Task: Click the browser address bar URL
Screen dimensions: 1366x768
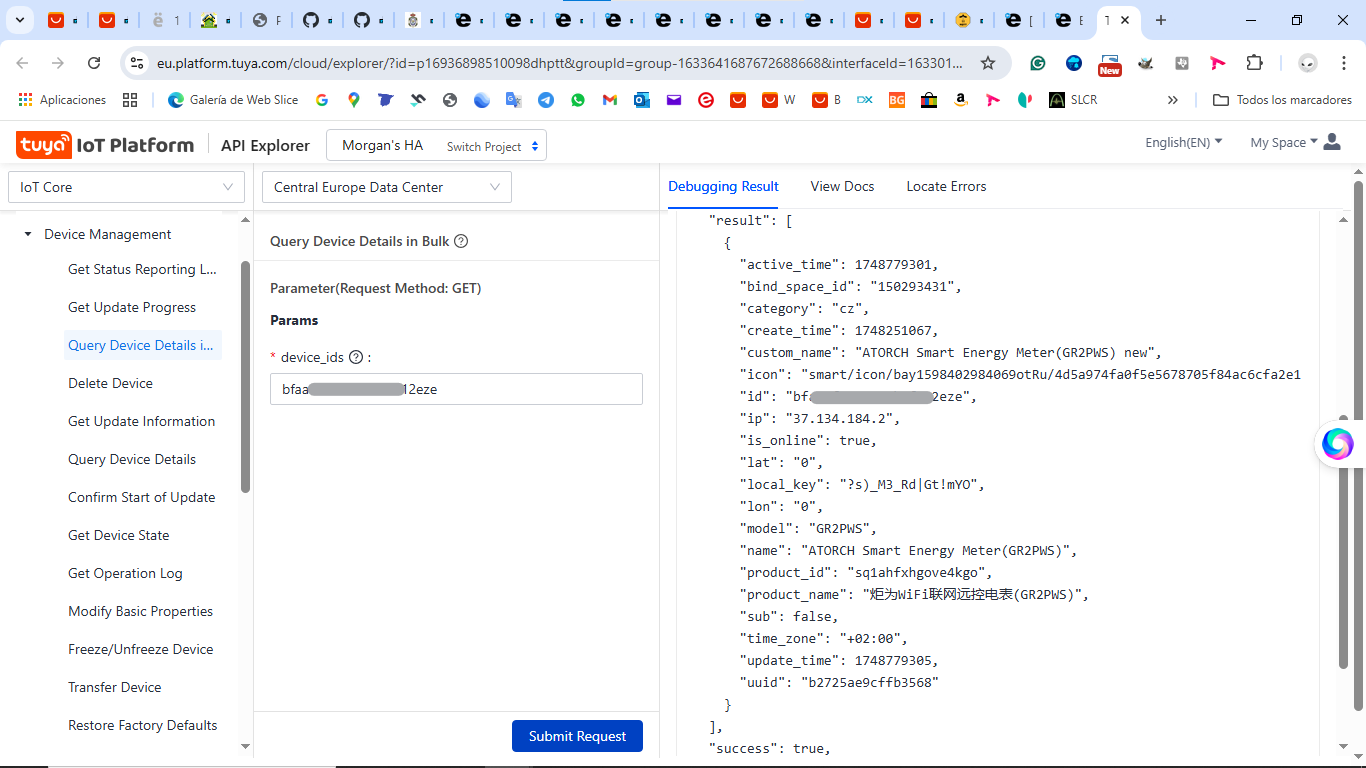Action: [x=560, y=63]
